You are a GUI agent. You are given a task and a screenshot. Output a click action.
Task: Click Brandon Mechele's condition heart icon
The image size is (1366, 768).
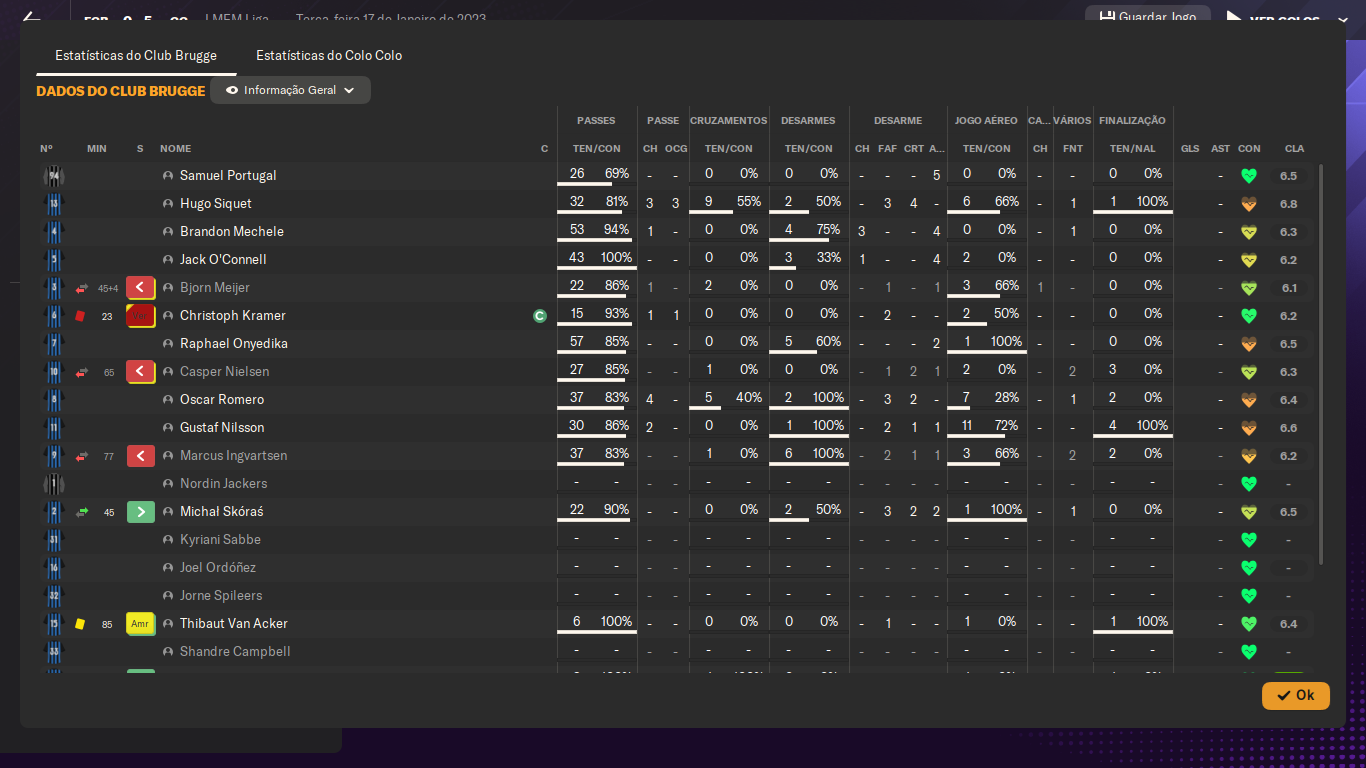click(x=1248, y=232)
